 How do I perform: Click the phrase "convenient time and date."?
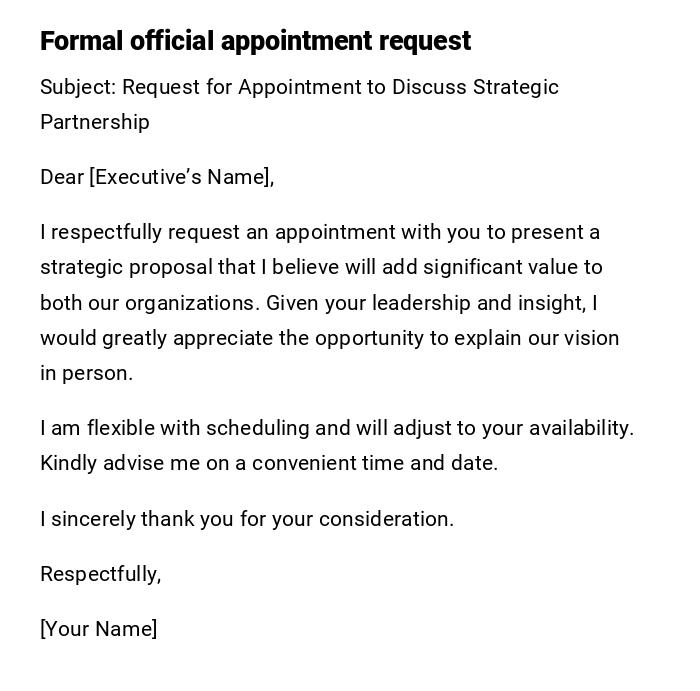click(375, 463)
